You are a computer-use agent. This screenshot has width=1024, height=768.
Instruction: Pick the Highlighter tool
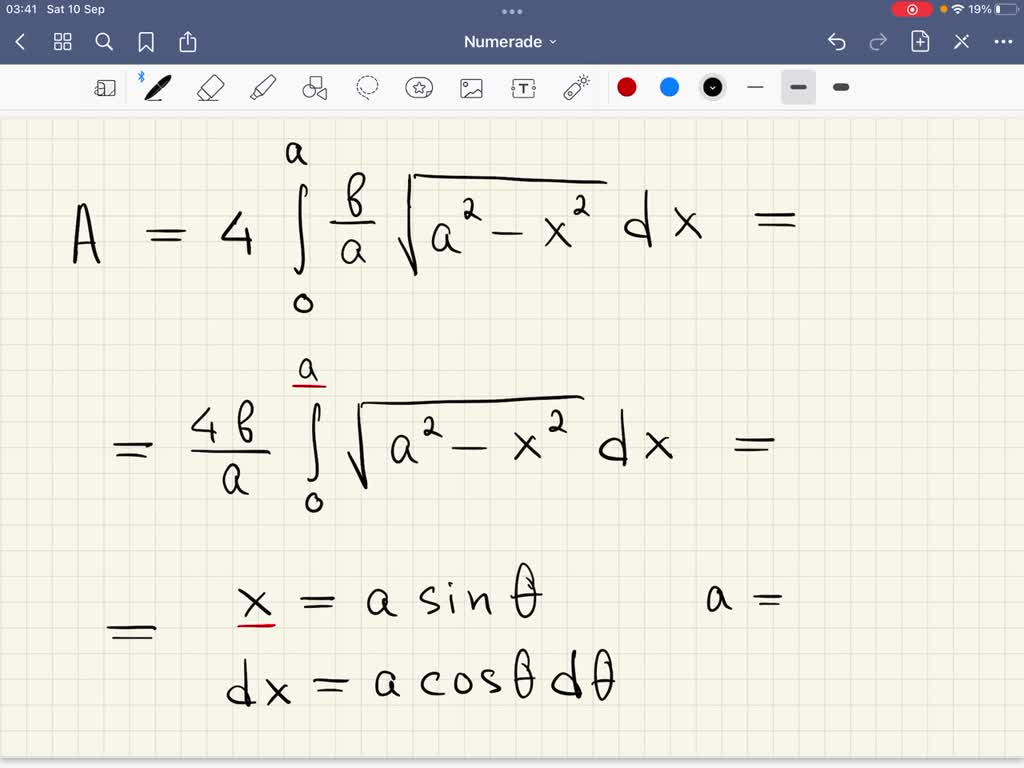[261, 87]
